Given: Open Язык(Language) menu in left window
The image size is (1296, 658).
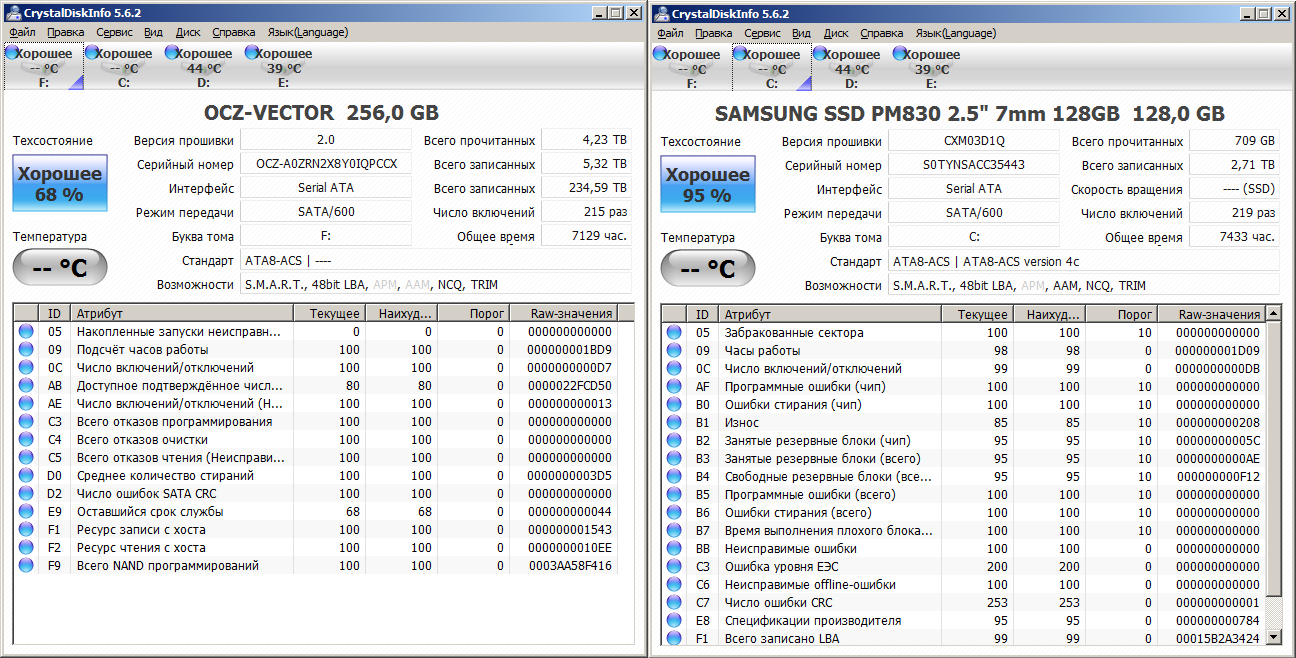Looking at the screenshot, I should pos(308,32).
